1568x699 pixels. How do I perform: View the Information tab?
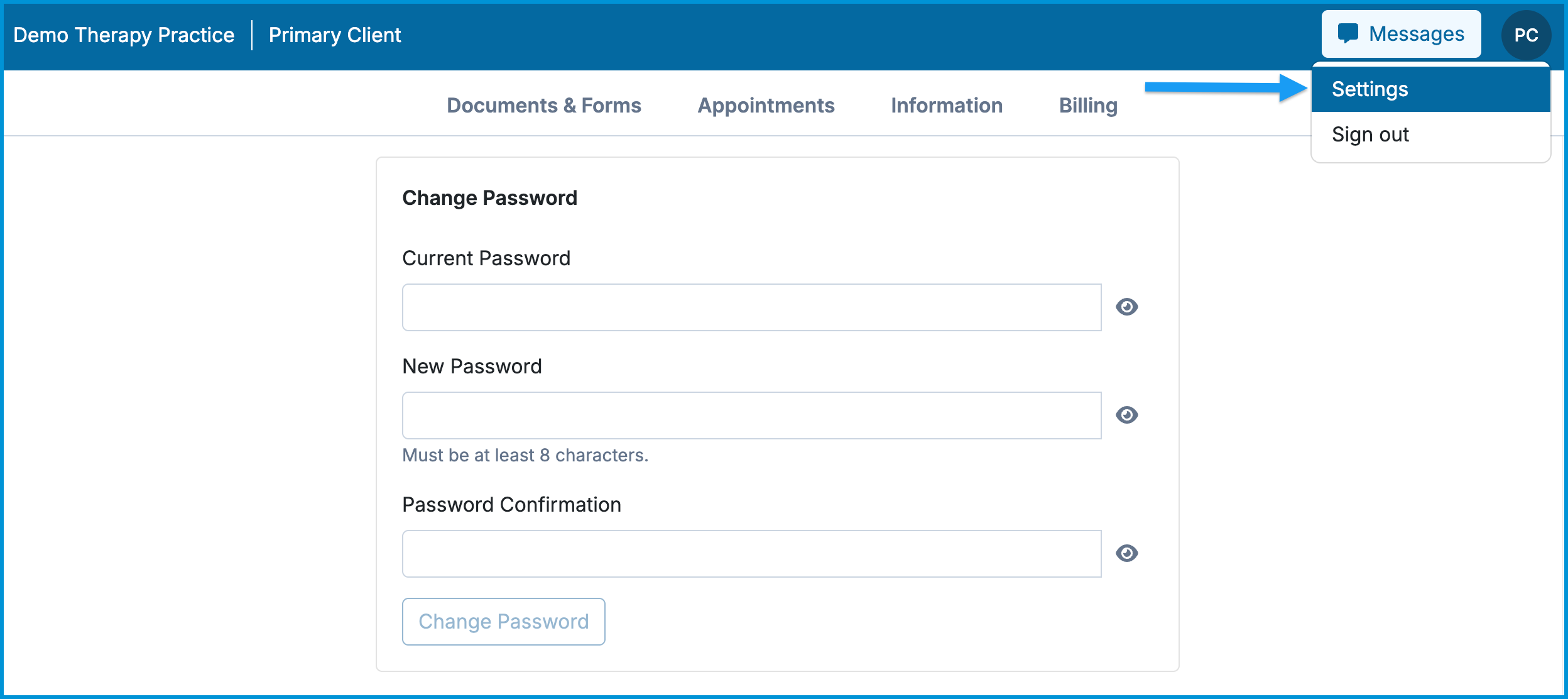coord(947,105)
